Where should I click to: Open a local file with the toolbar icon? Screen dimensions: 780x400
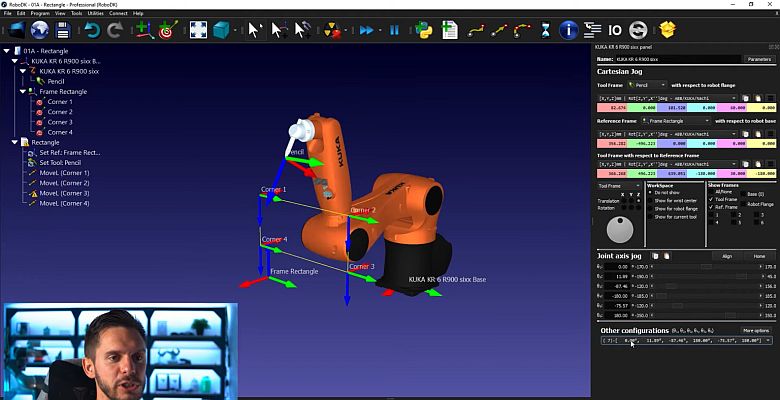pos(16,30)
